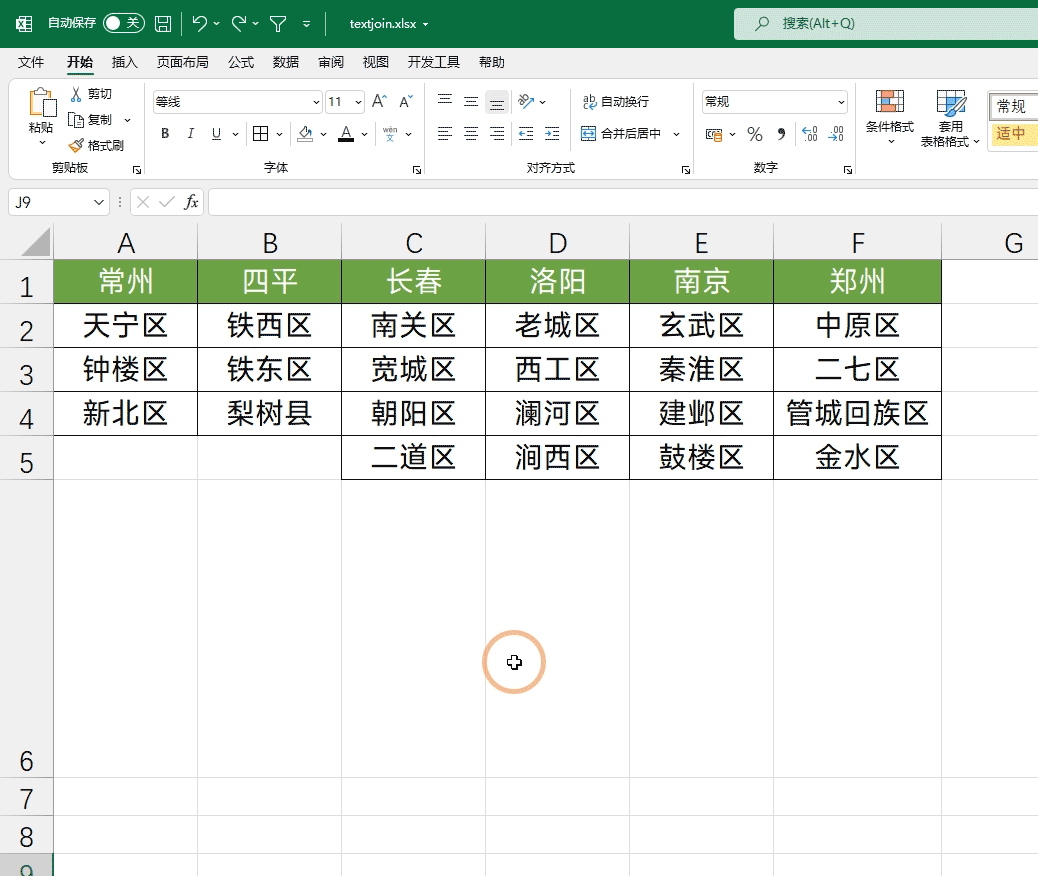Select center alignment
Viewport: 1038px width, 876px height.
click(x=470, y=133)
